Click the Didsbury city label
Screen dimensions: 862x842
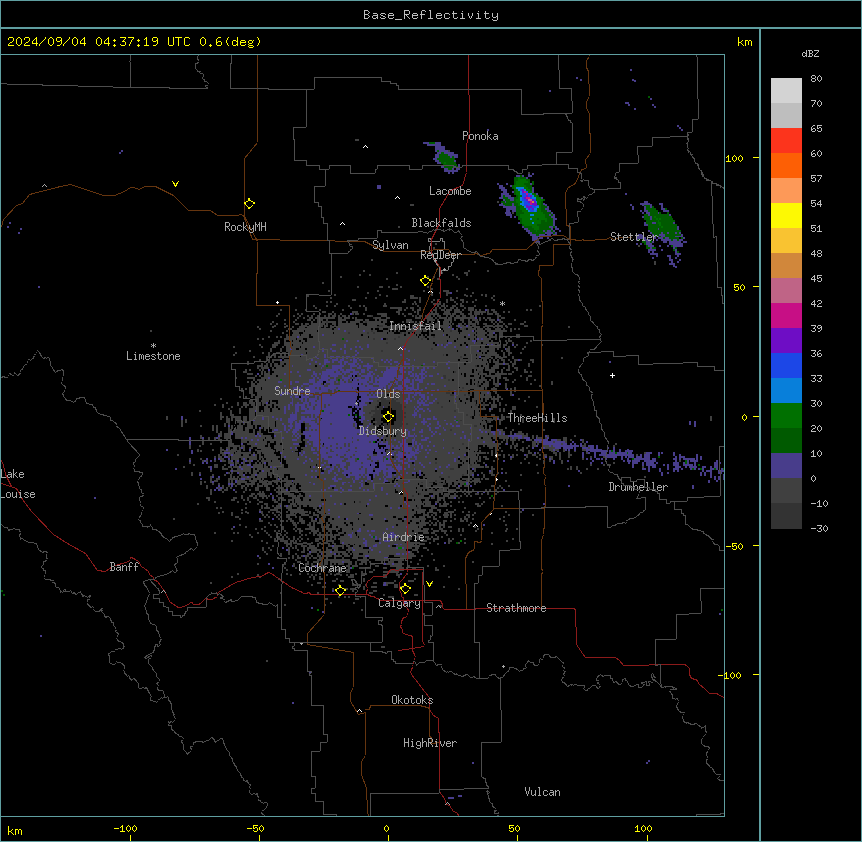(383, 431)
